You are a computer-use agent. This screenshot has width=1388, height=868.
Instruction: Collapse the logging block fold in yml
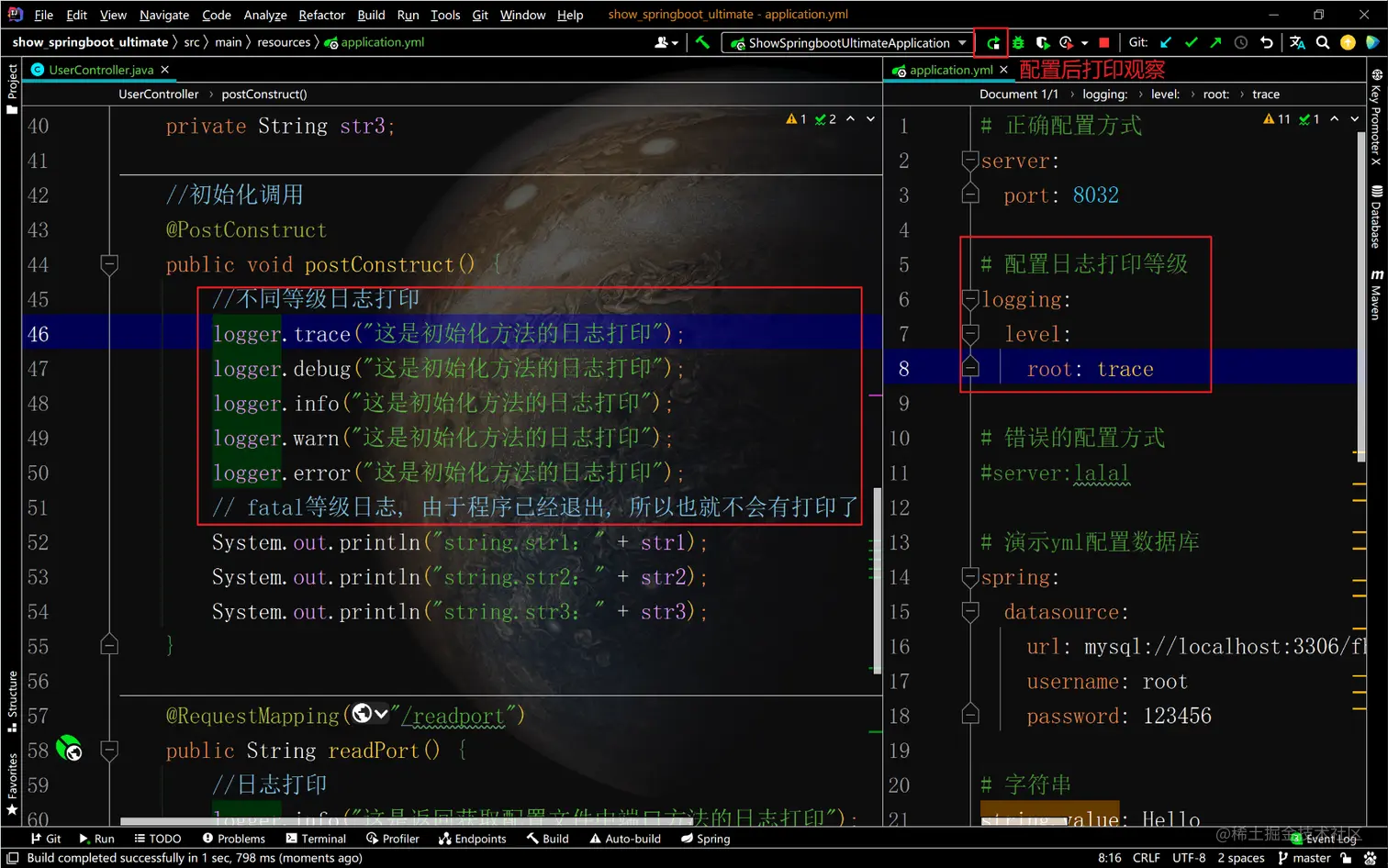(x=970, y=299)
